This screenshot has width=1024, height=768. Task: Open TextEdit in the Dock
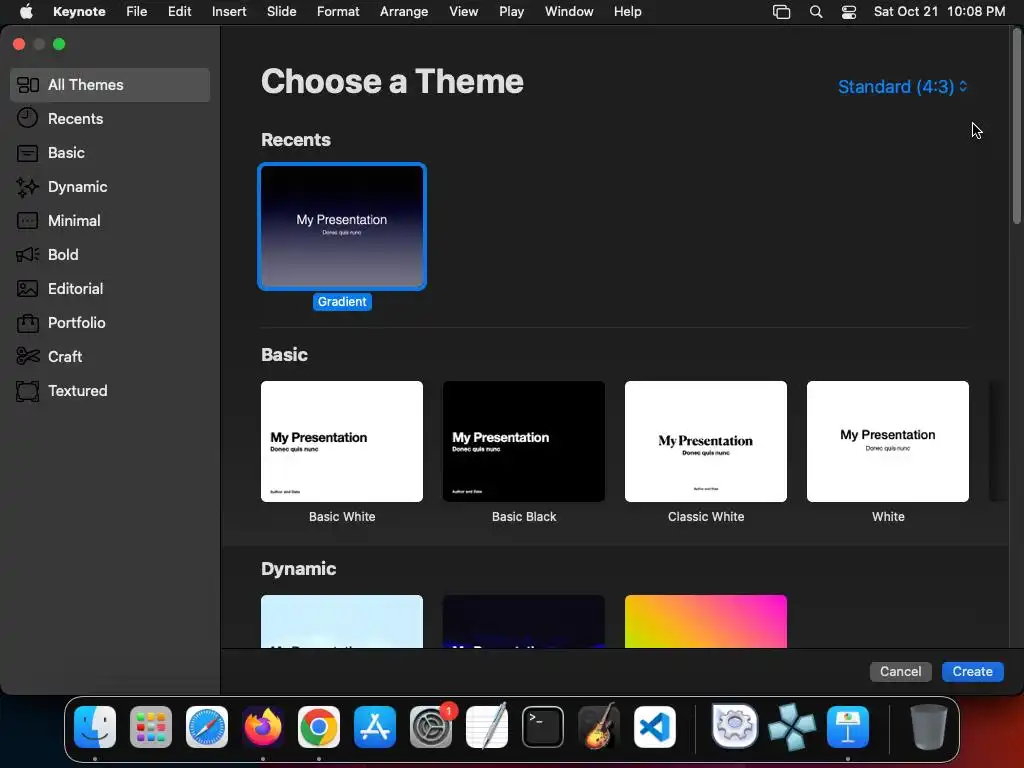[x=487, y=727]
